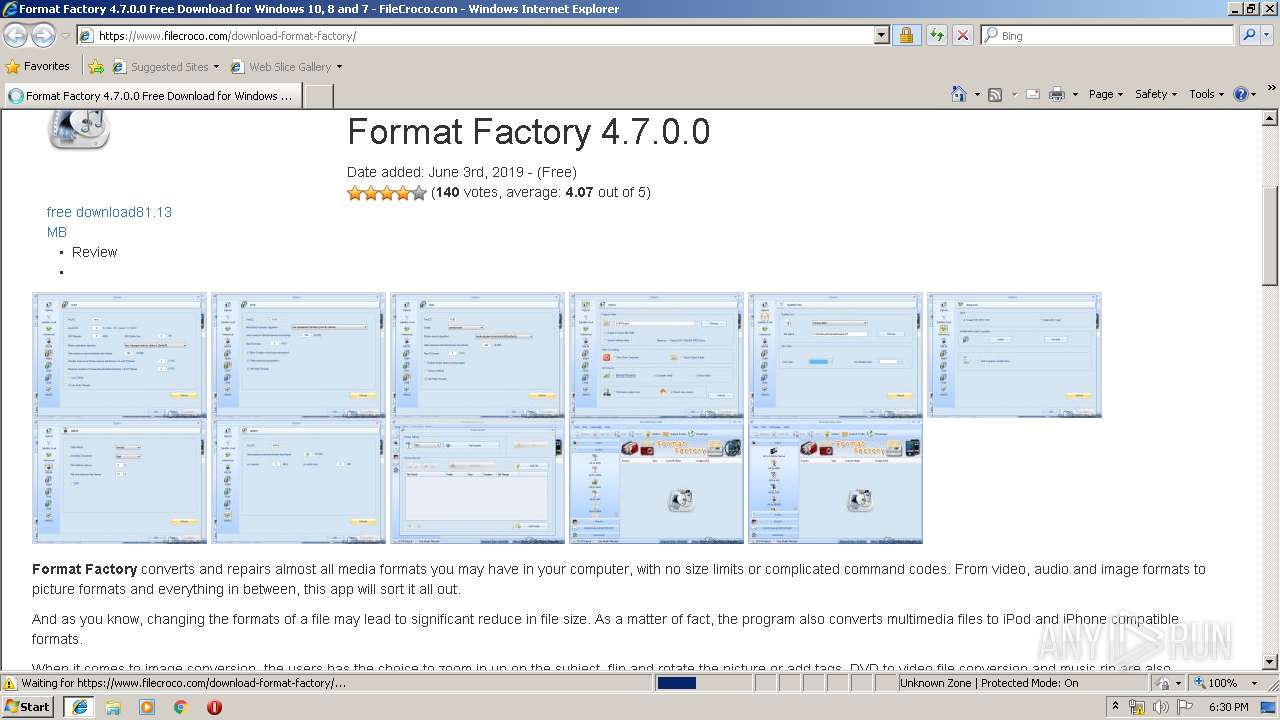The image size is (1280, 720).
Task: Click the security lock icon beside address bar
Action: click(x=906, y=35)
